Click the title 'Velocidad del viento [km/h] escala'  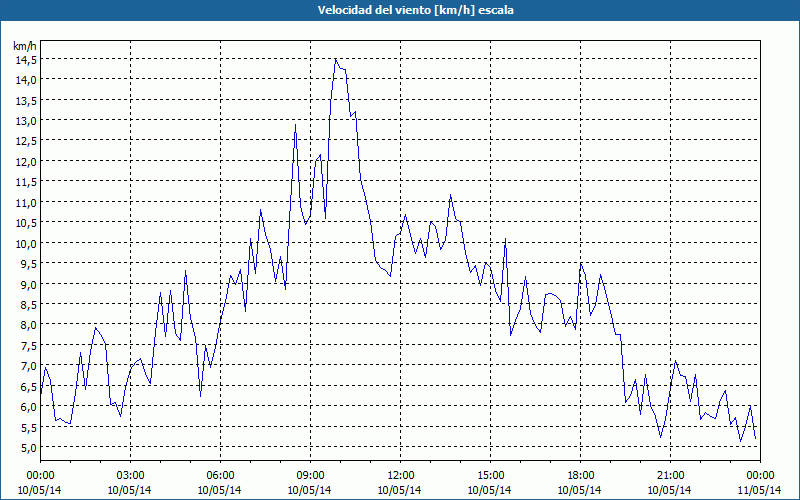click(415, 10)
